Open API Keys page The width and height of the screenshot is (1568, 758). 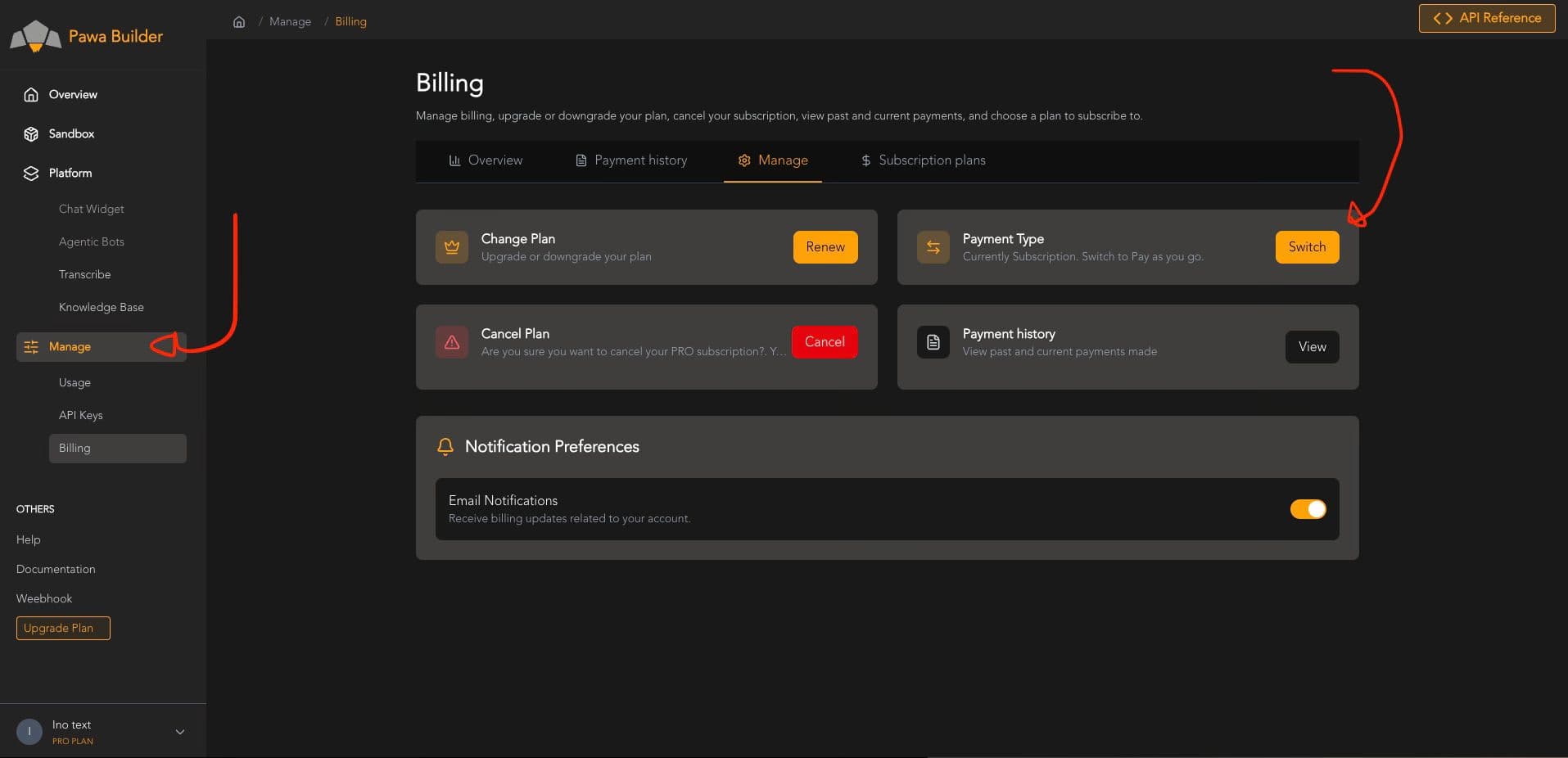tap(81, 415)
